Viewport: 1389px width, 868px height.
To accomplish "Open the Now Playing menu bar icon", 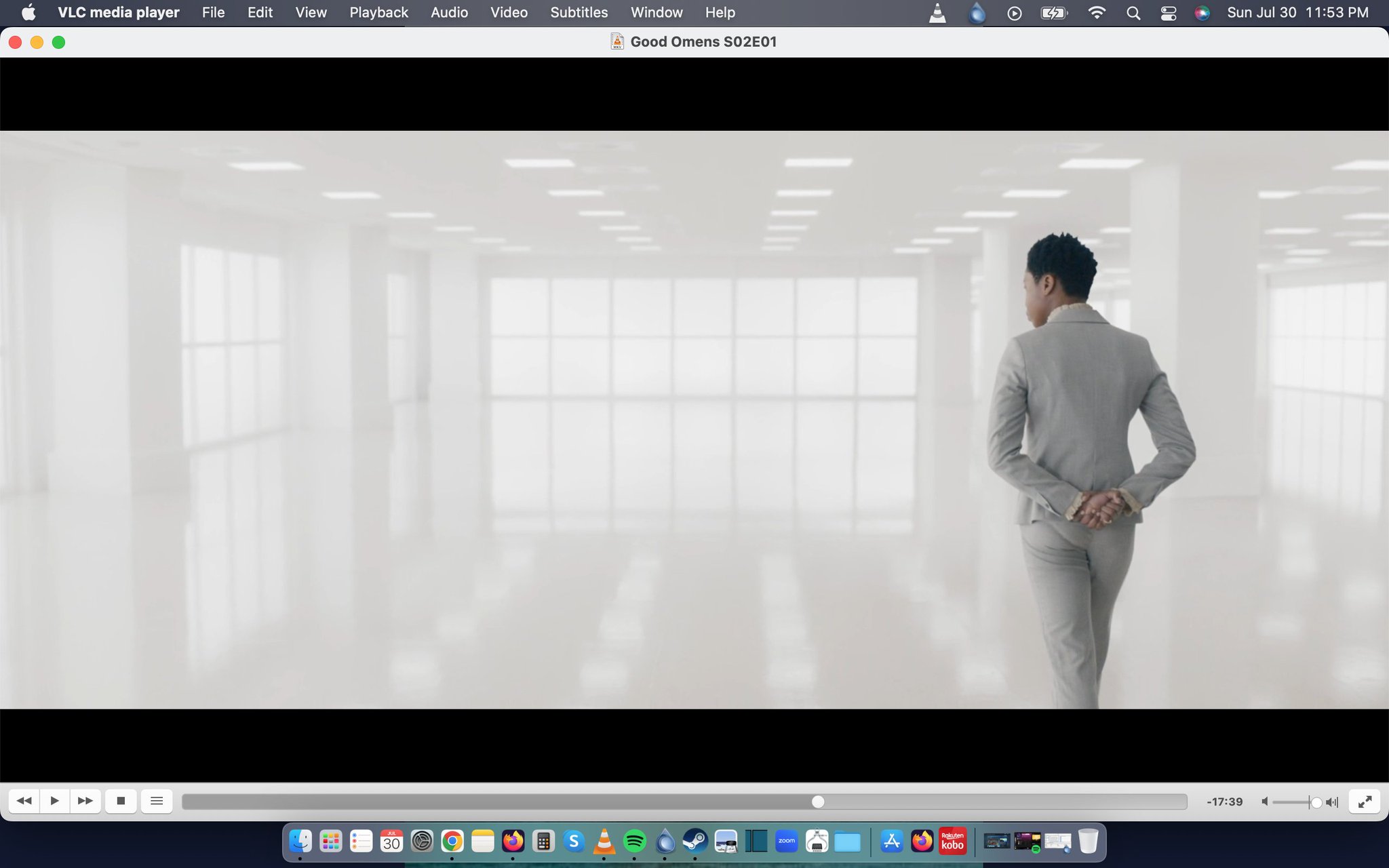I will tap(1015, 13).
